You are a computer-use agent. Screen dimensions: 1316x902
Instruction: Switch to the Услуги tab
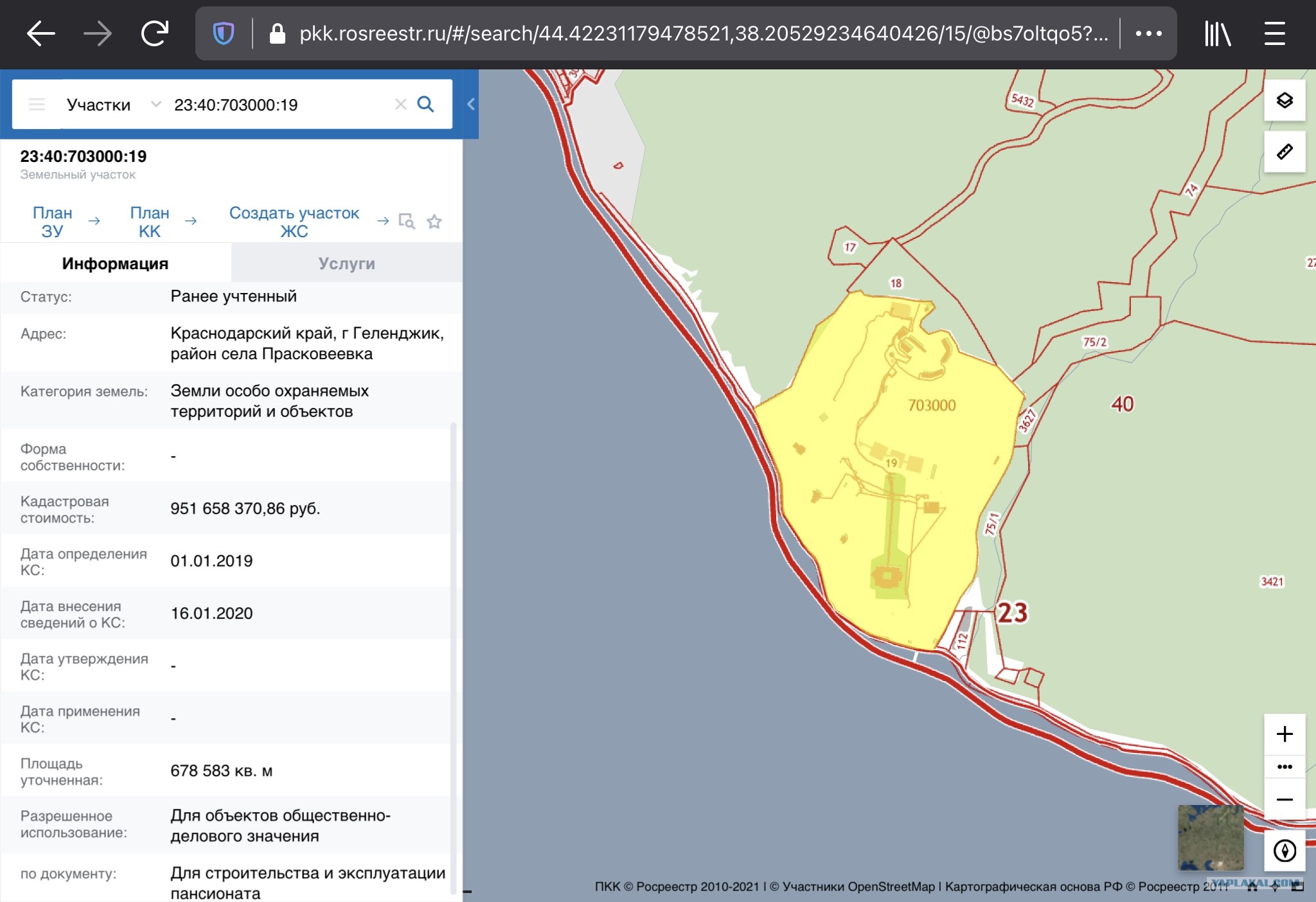pyautogui.click(x=347, y=263)
